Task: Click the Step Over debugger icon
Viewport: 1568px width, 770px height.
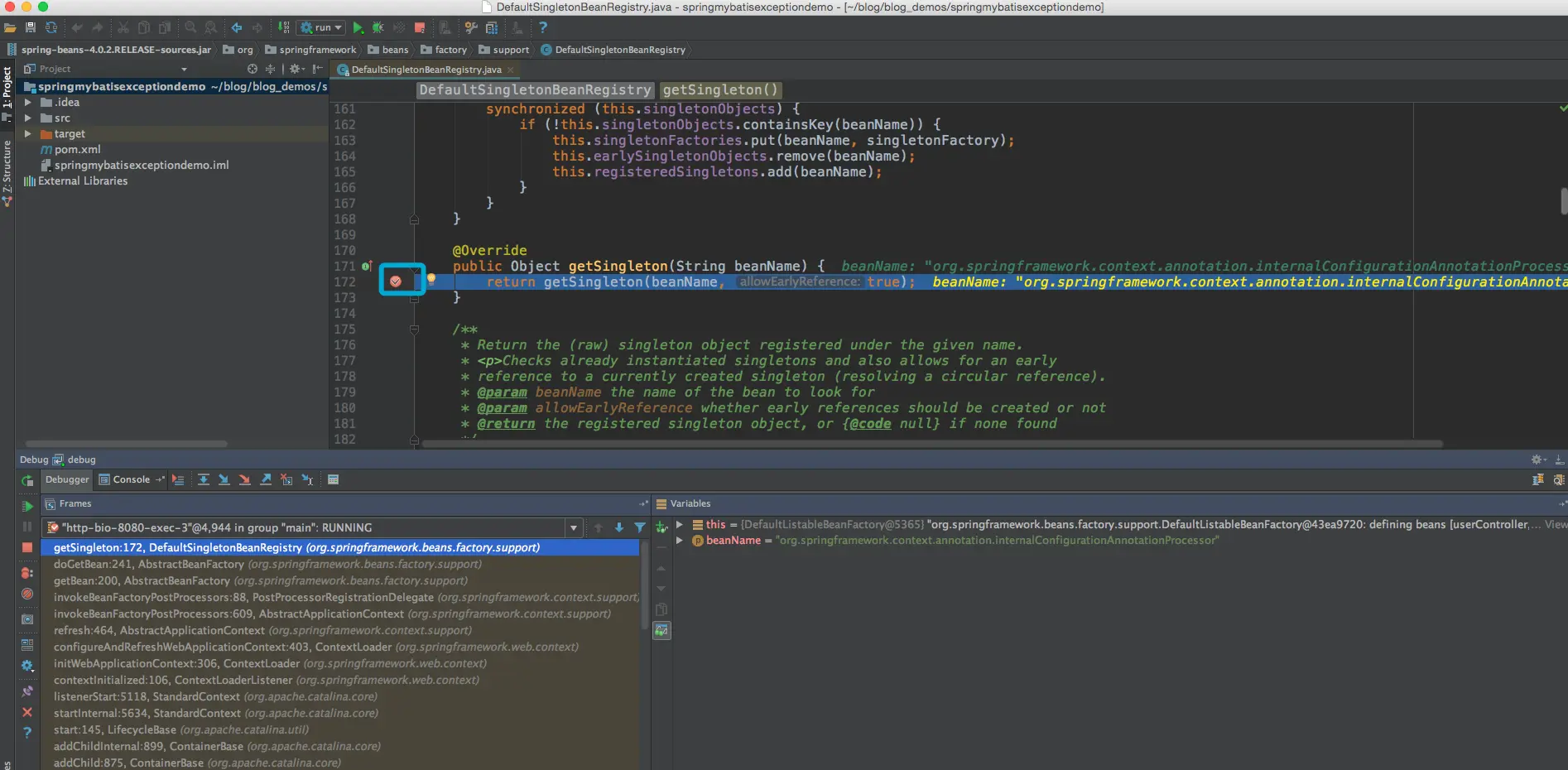Action: pyautogui.click(x=203, y=479)
